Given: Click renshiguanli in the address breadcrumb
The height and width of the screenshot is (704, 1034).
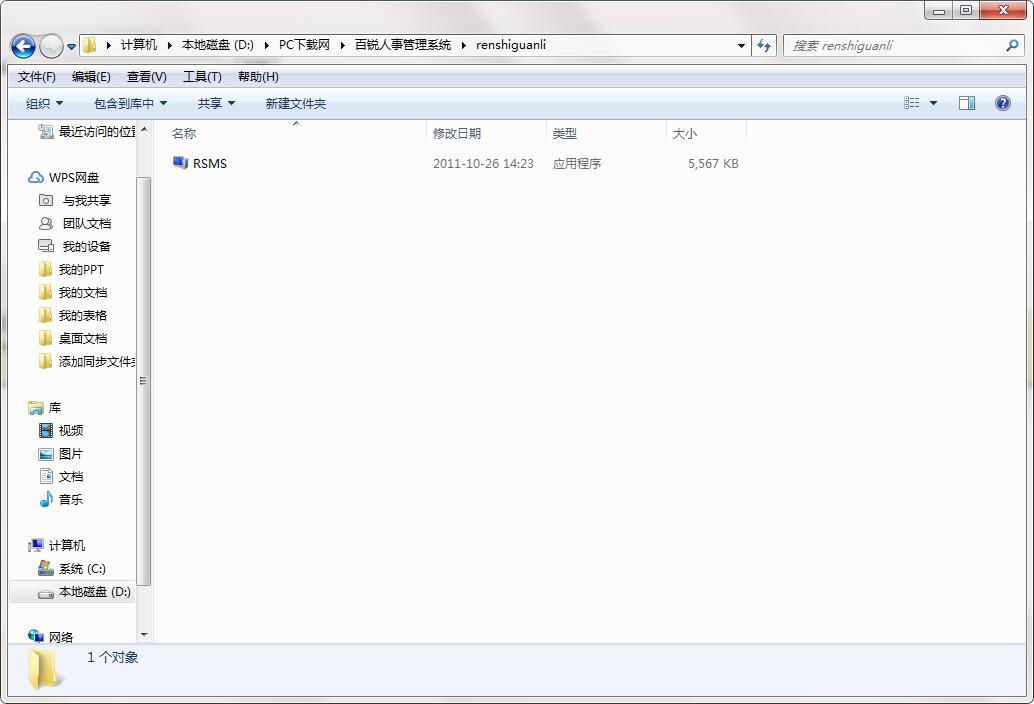Looking at the screenshot, I should coord(511,45).
